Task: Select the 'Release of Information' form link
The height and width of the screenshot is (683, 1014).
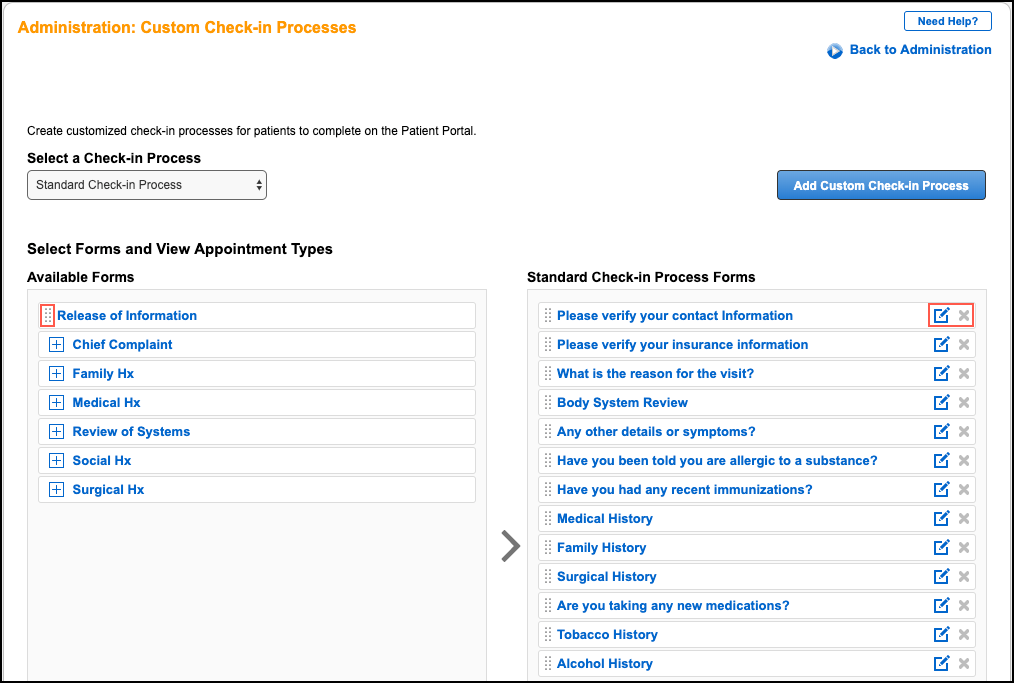Action: point(127,315)
